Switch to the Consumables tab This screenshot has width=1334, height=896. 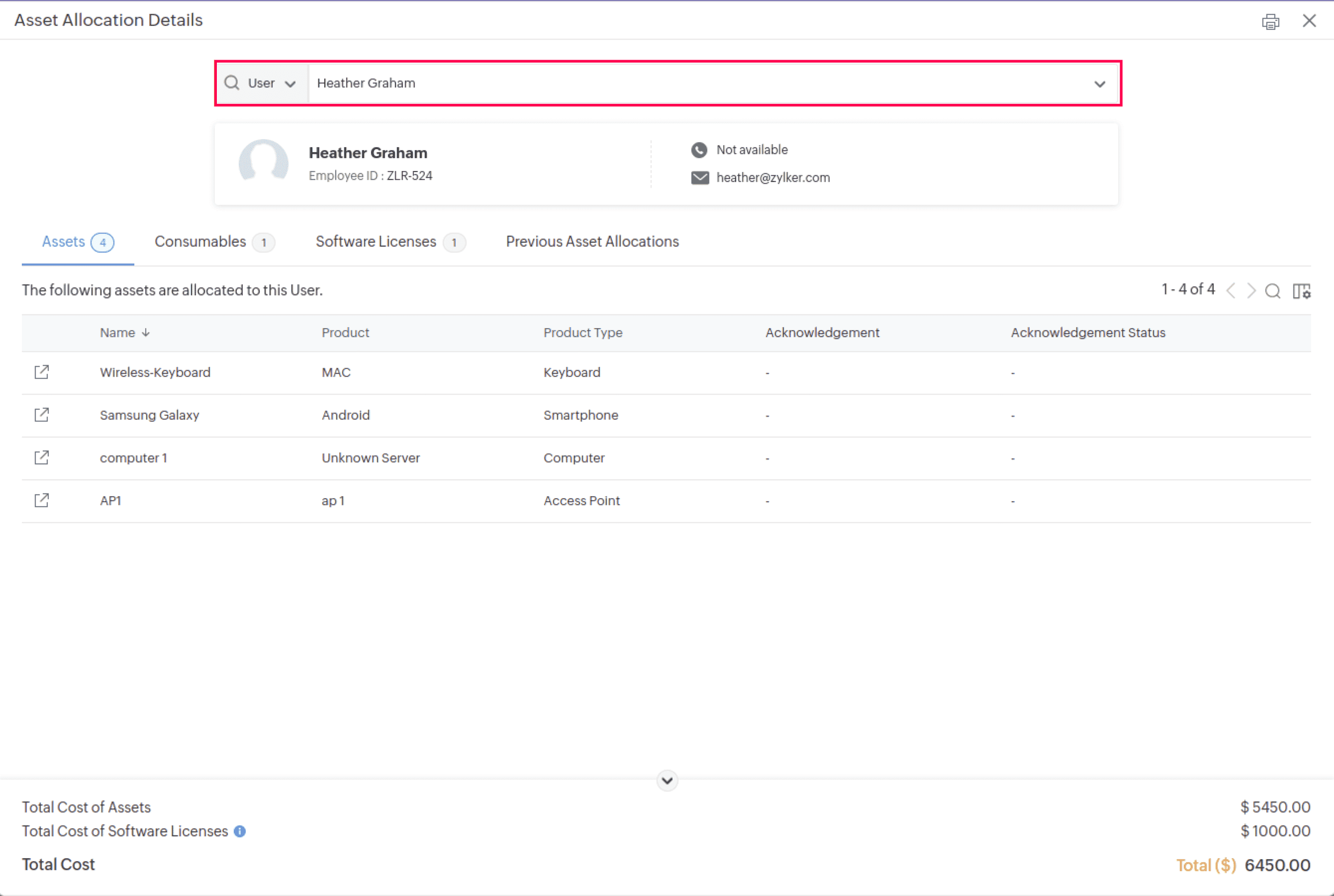pos(214,242)
